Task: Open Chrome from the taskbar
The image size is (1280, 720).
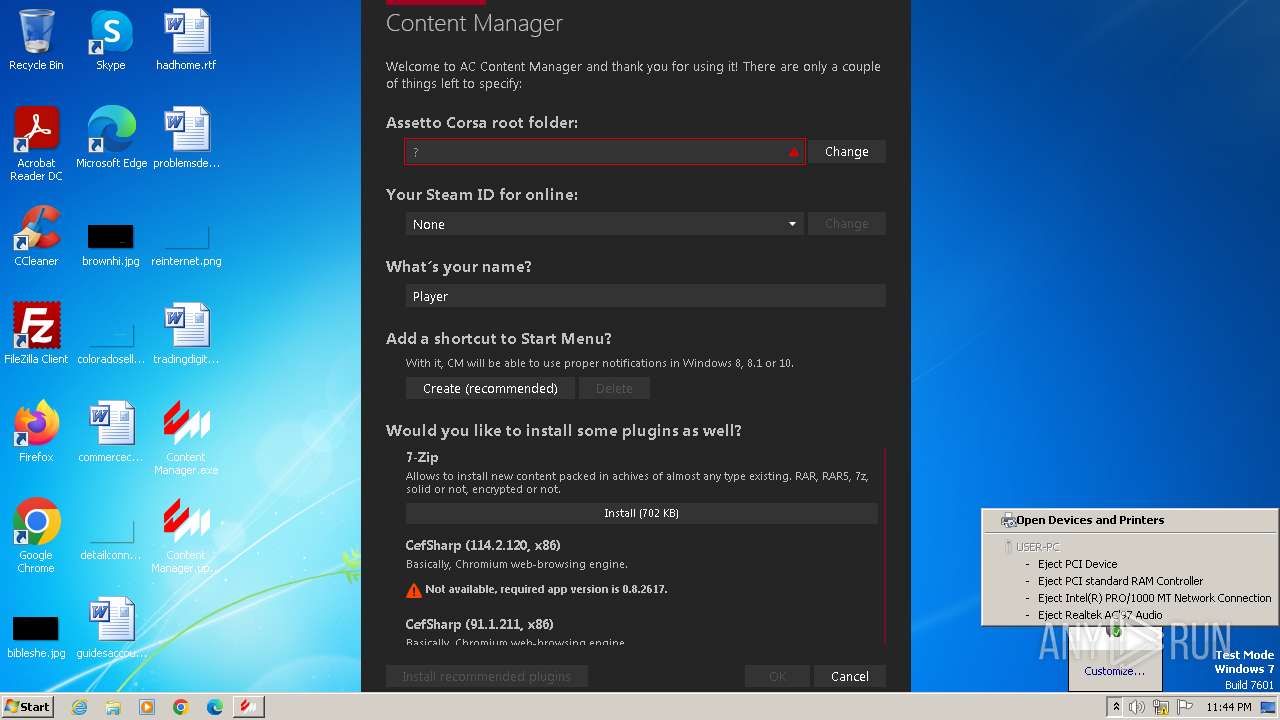Action: 181,707
